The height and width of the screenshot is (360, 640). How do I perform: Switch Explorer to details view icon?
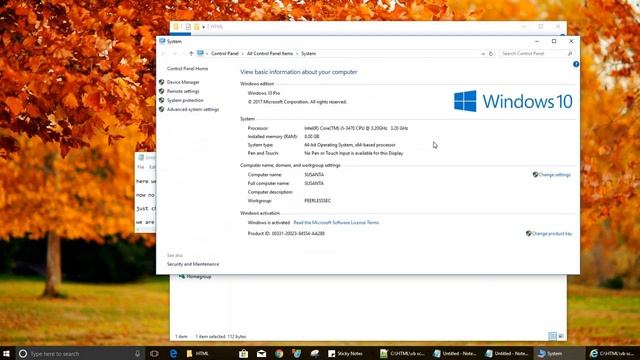coord(552,336)
